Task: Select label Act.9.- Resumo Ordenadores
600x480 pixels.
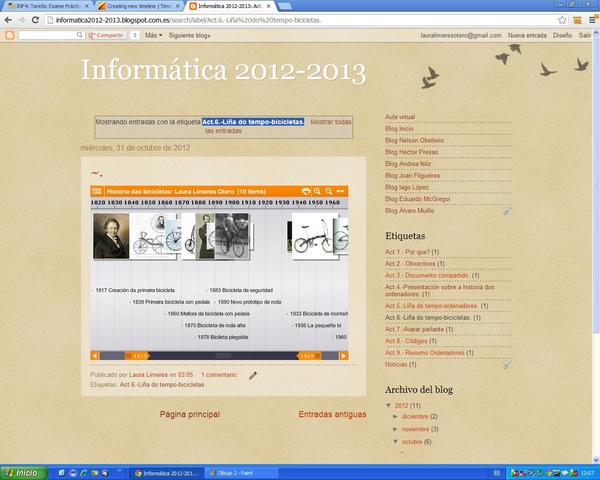Action: point(425,353)
